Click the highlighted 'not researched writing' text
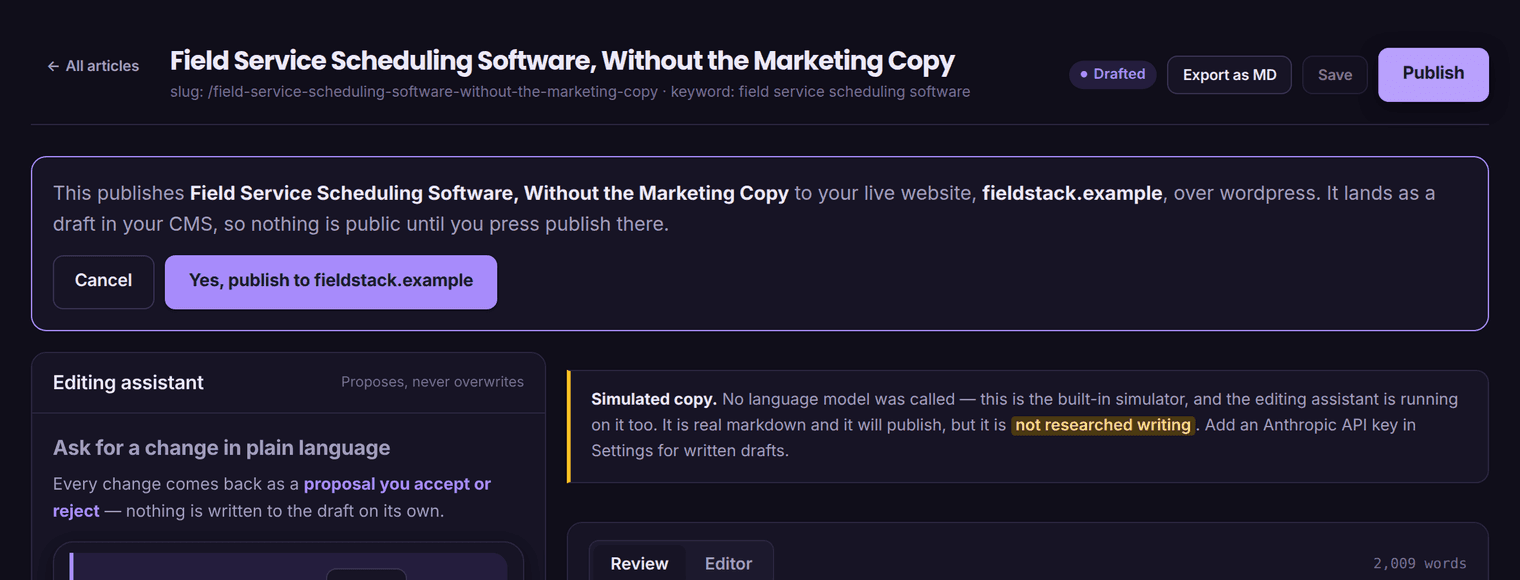1520x580 pixels. (x=1103, y=425)
